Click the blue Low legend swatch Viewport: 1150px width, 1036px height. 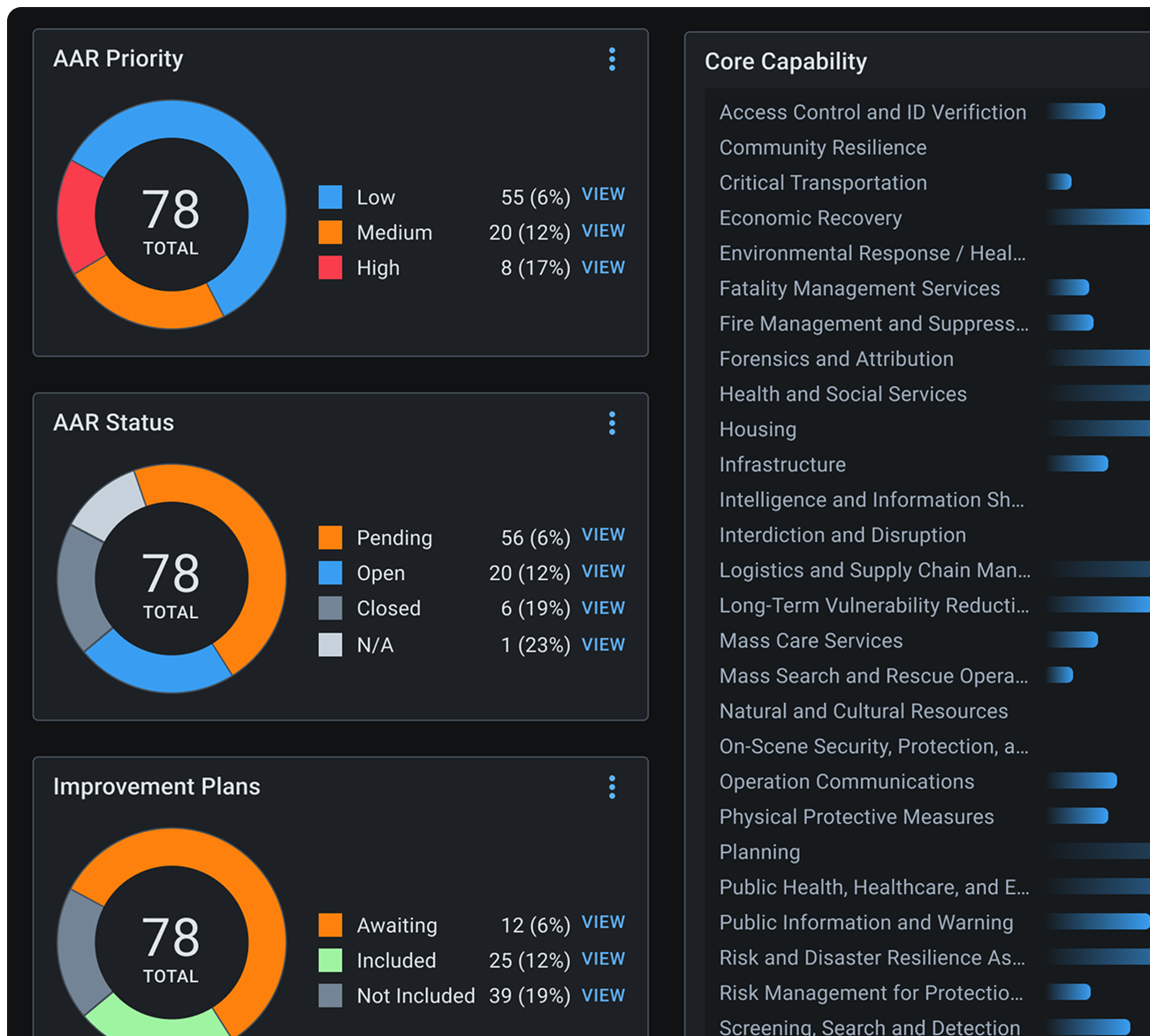pos(331,197)
